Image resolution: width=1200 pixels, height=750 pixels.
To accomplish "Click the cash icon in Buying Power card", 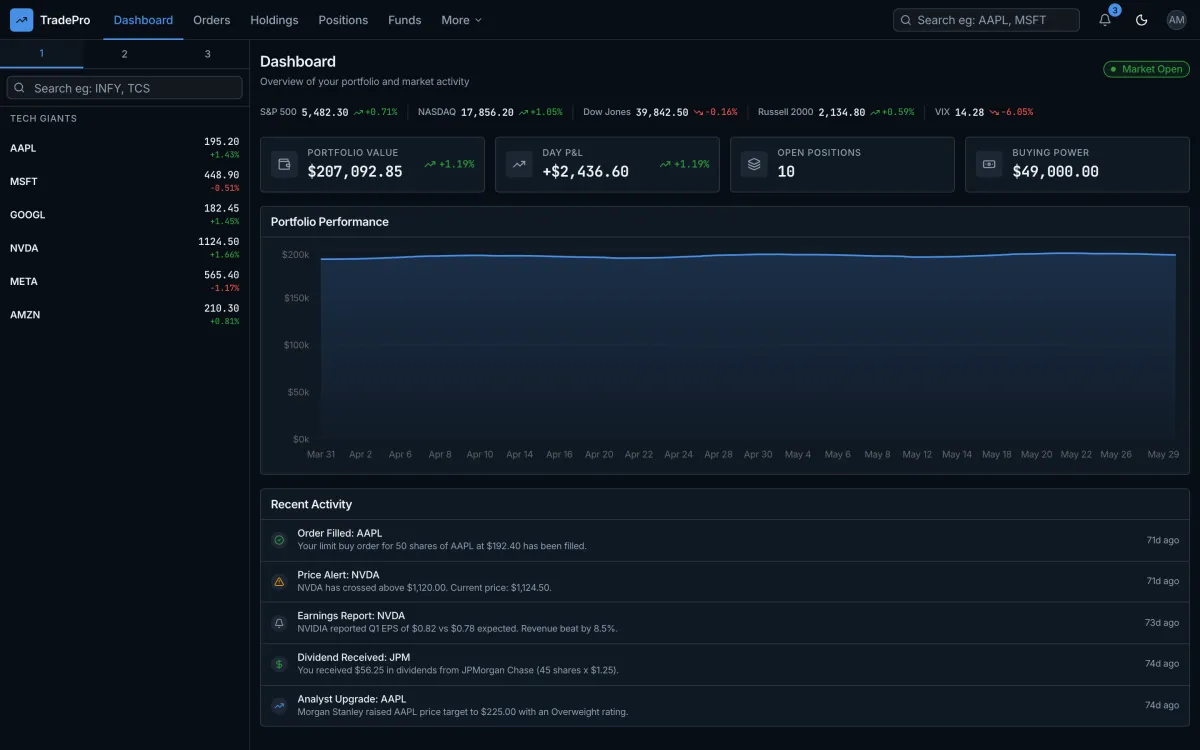I will point(989,164).
